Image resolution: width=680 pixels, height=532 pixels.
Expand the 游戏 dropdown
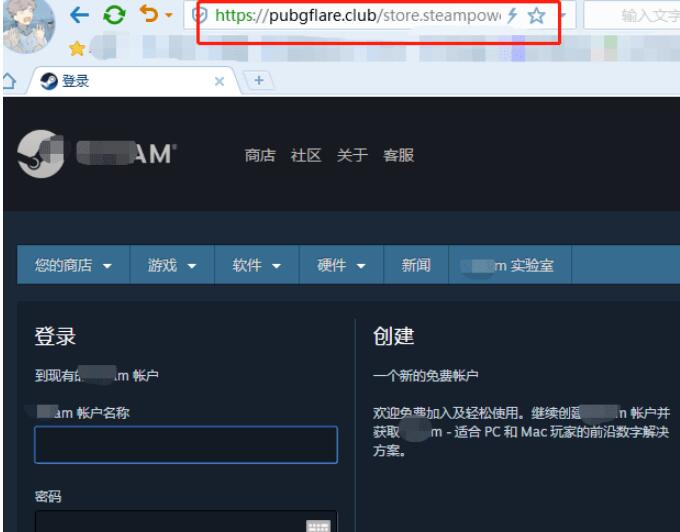(172, 265)
